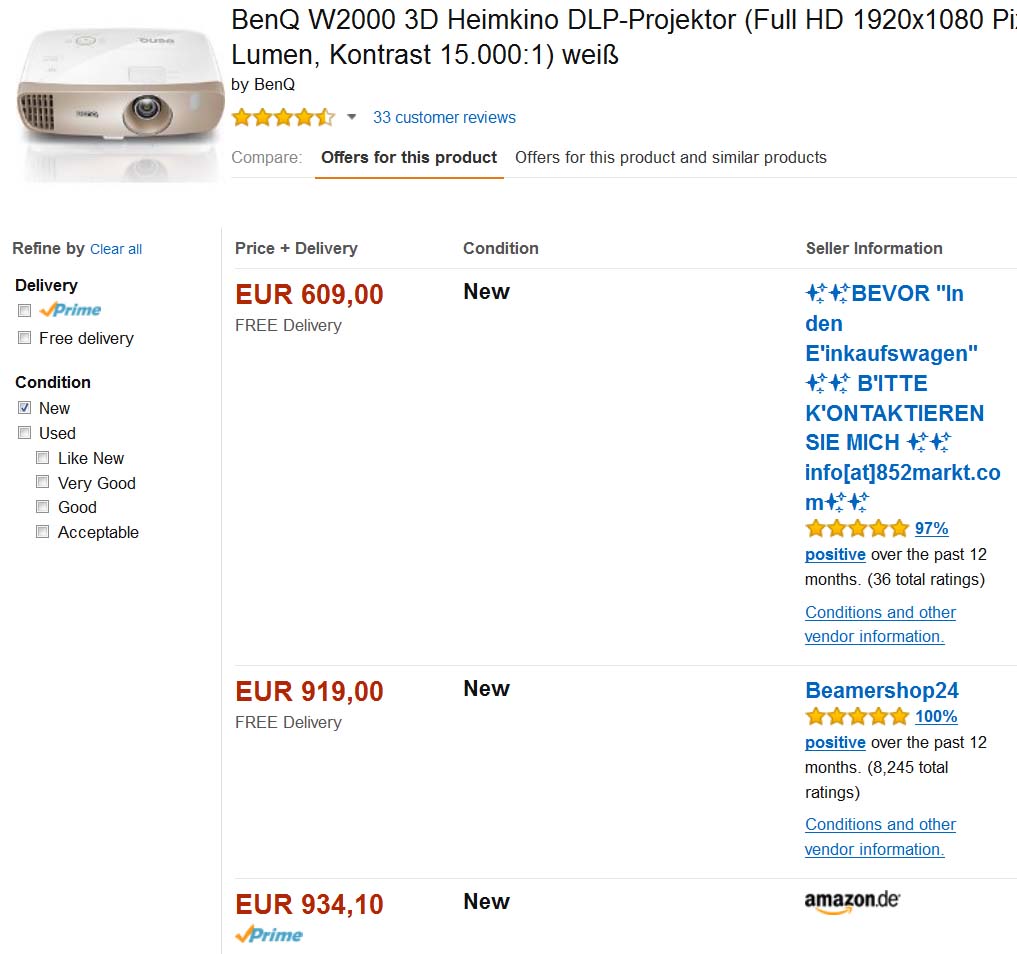The height and width of the screenshot is (954, 1017).
Task: Click Beamershop24's five-star rating icons
Action: (857, 716)
